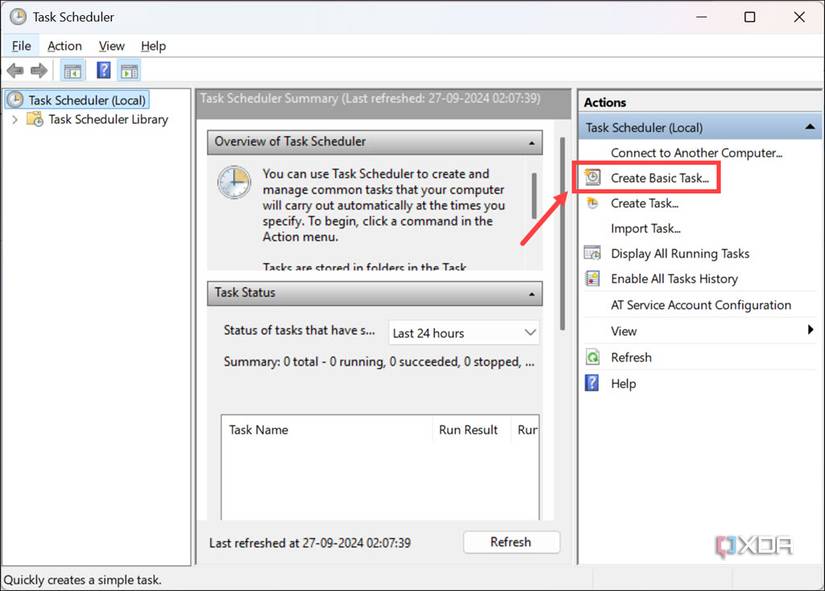825x591 pixels.
Task: Click Connect to Another Computer...
Action: coord(696,153)
